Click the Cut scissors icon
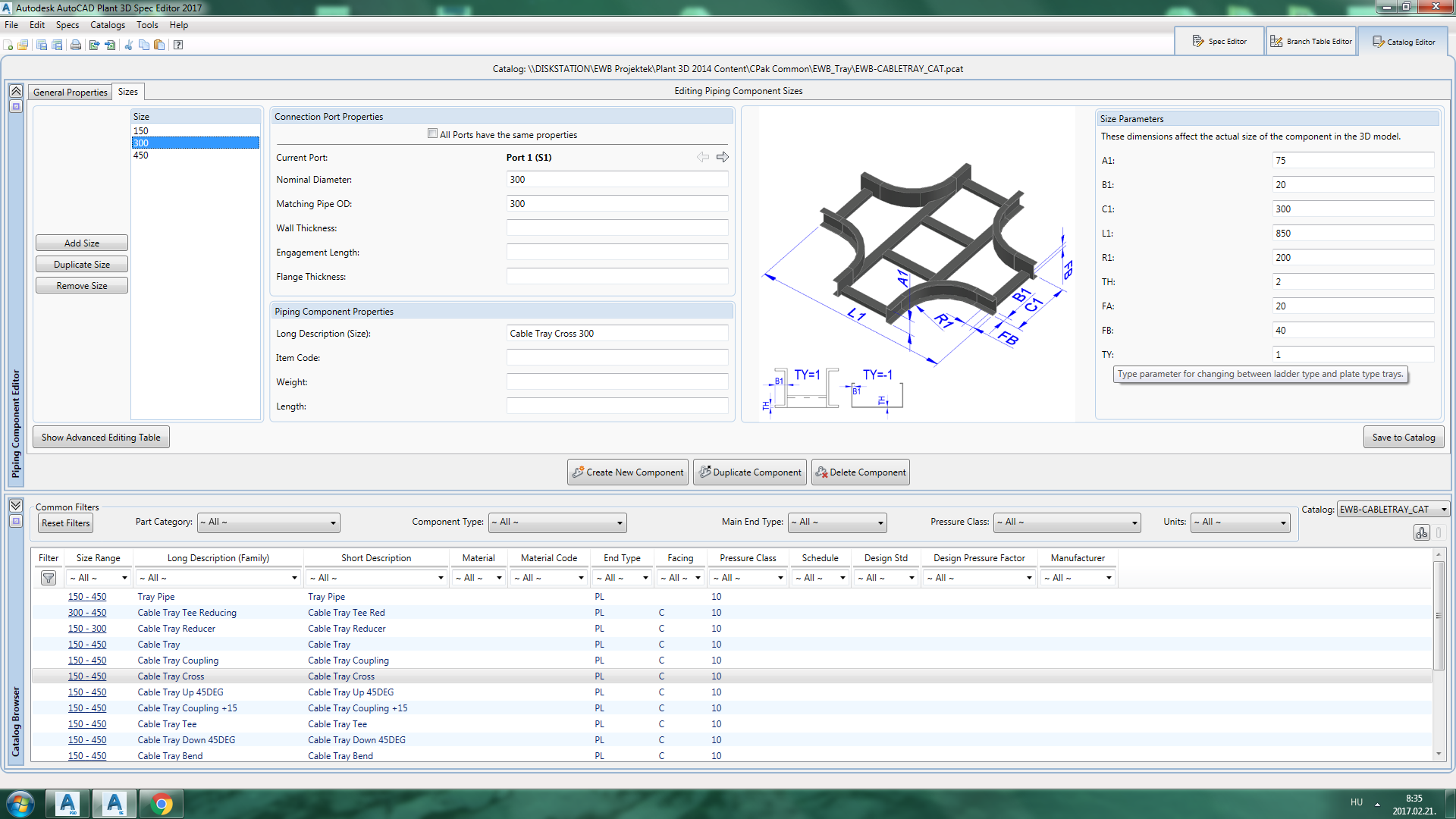This screenshot has height=819, width=1456. [x=128, y=45]
